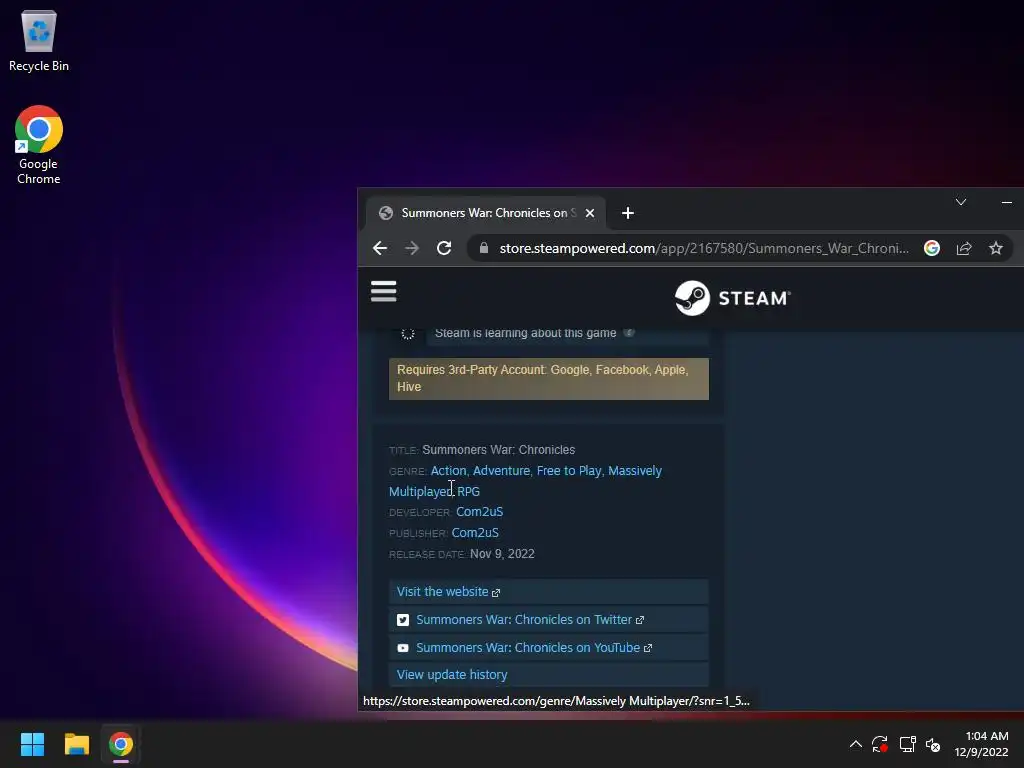The height and width of the screenshot is (768, 1024).
Task: Click the address bar URL
Action: coord(704,248)
